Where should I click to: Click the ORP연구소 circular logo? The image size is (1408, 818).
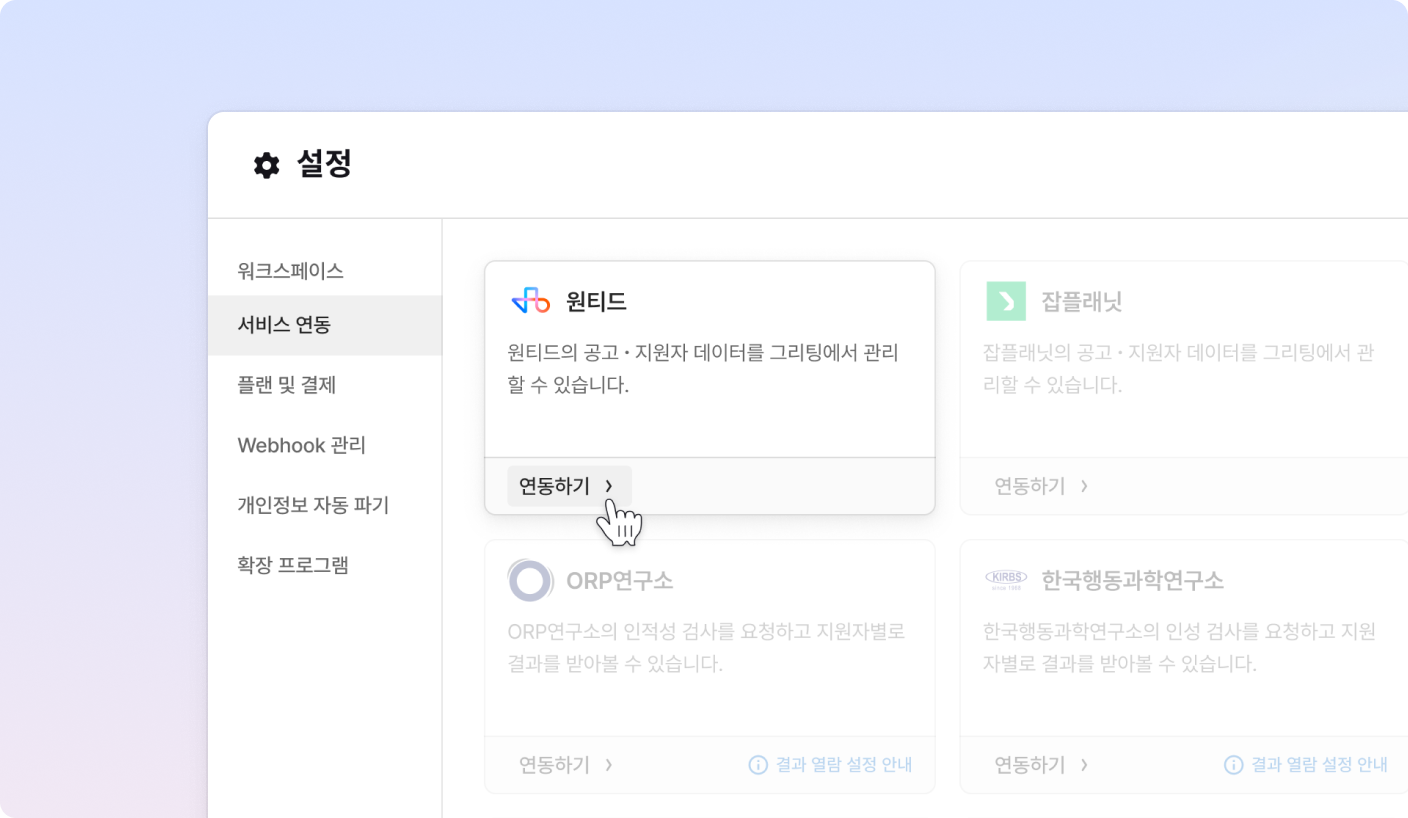click(530, 581)
